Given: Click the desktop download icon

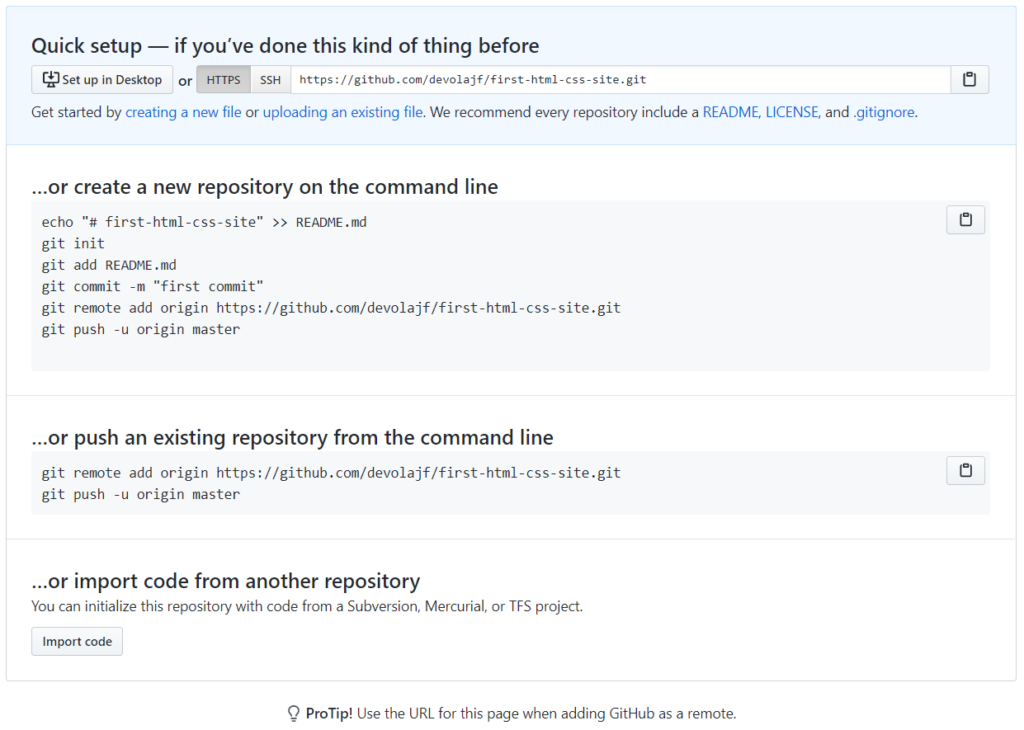Looking at the screenshot, I should point(50,80).
